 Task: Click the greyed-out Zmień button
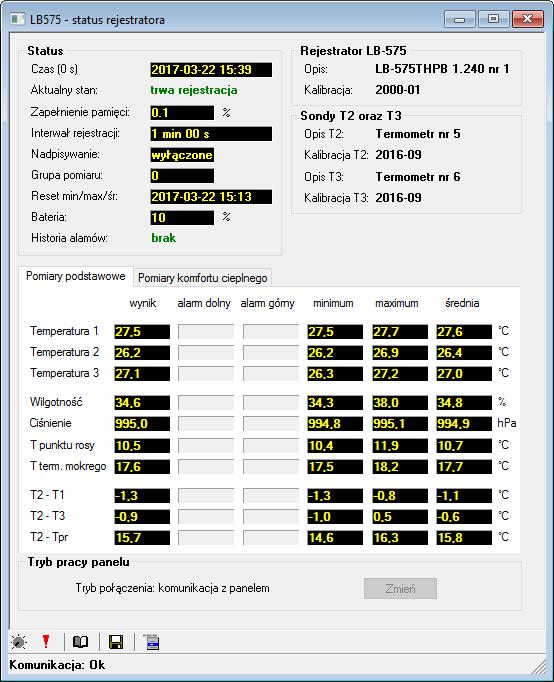(x=400, y=588)
